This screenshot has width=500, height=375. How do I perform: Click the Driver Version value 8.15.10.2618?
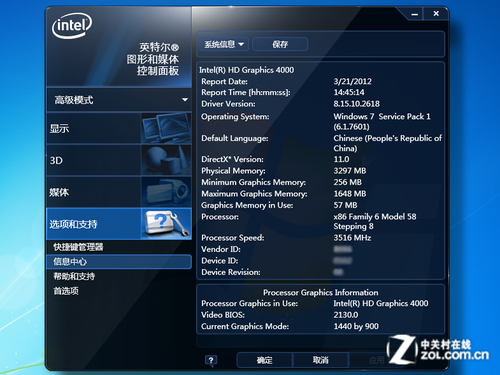(x=357, y=104)
